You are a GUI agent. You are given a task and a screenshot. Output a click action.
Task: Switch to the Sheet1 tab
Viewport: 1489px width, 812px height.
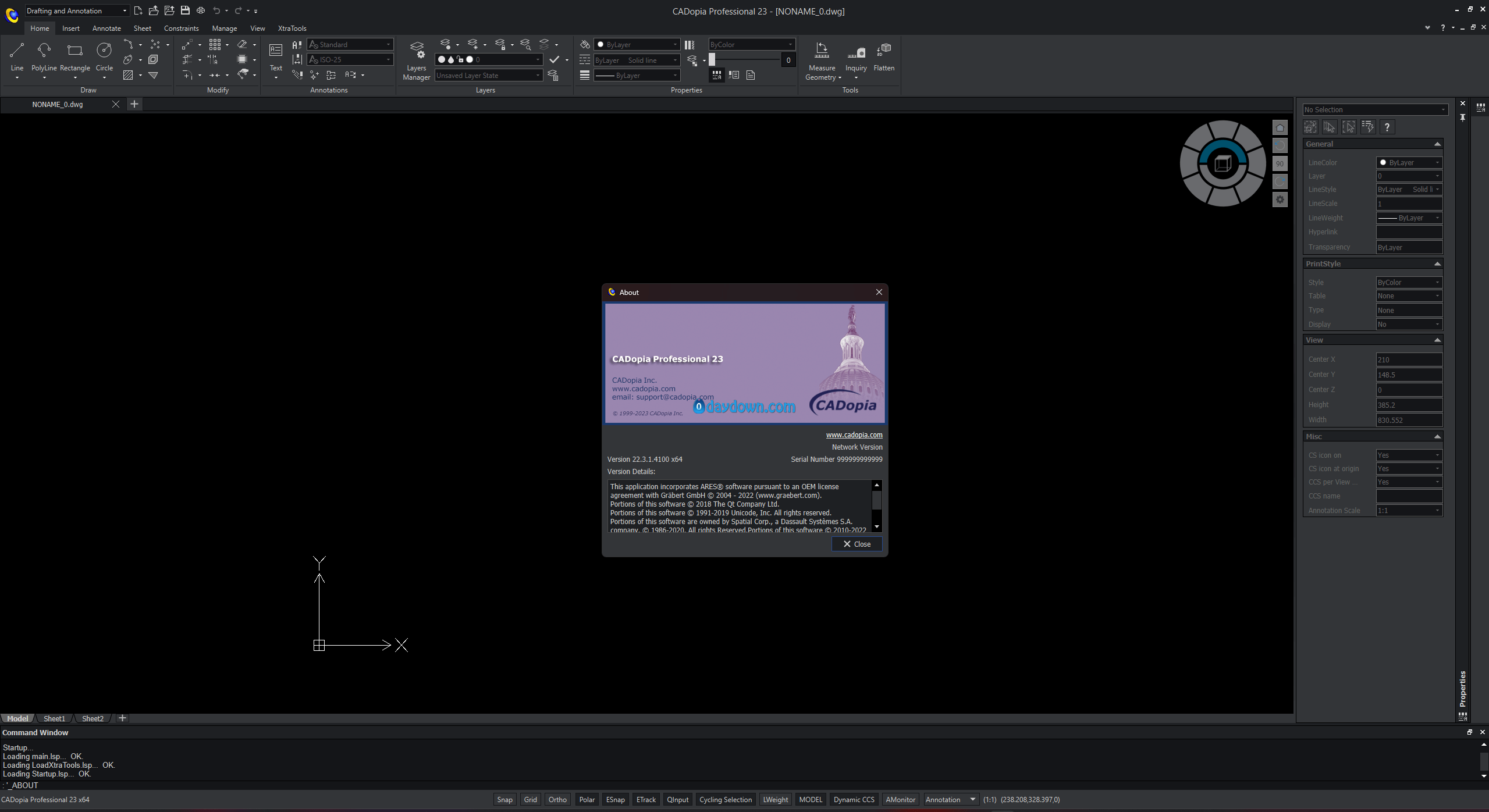(54, 718)
